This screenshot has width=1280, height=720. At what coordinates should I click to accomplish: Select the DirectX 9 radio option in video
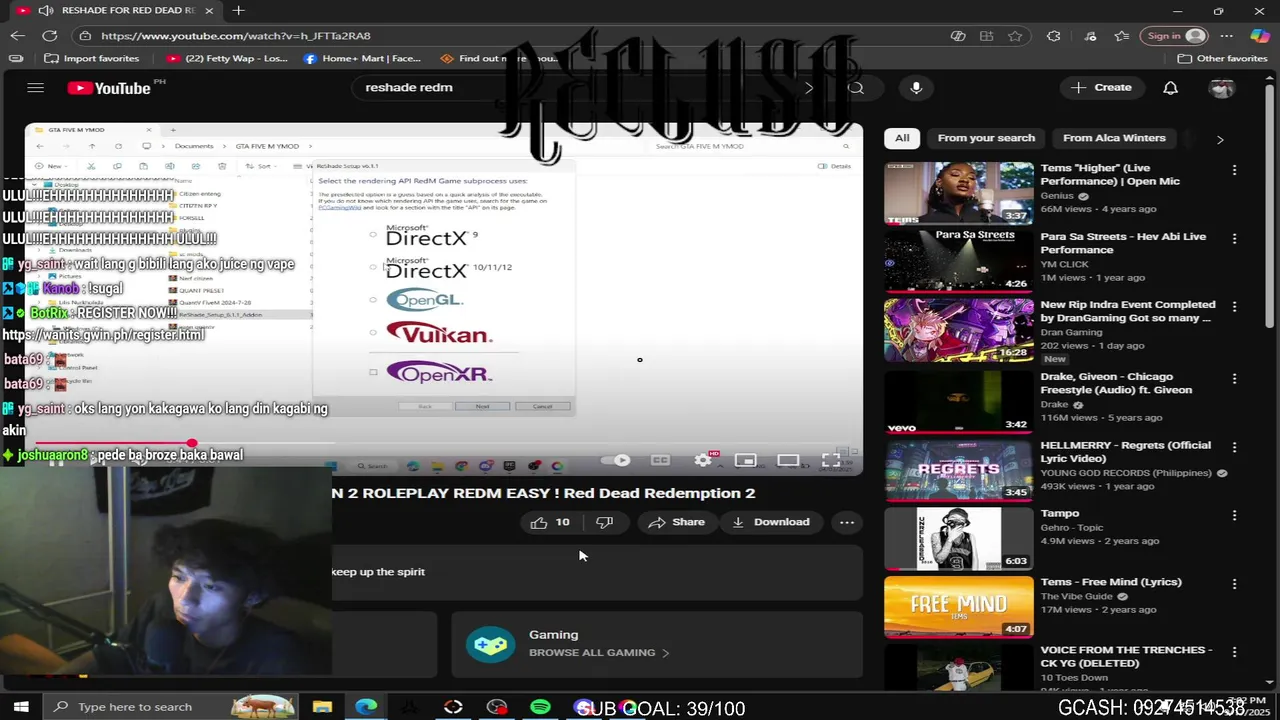pos(374,235)
